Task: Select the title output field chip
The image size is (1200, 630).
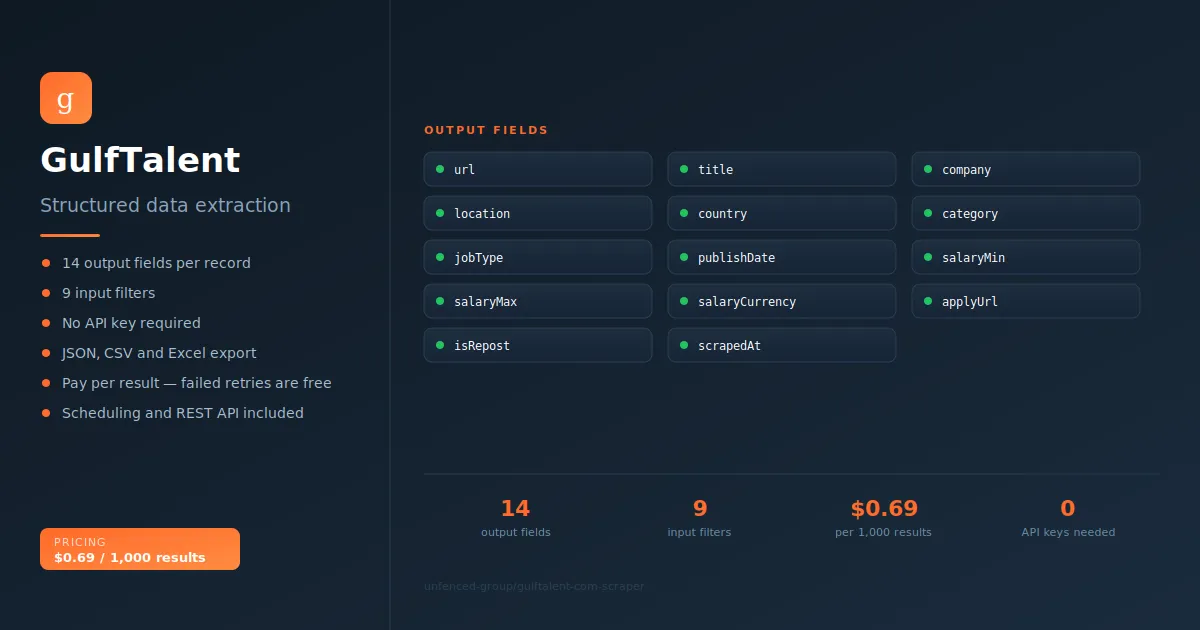Action: pos(782,169)
